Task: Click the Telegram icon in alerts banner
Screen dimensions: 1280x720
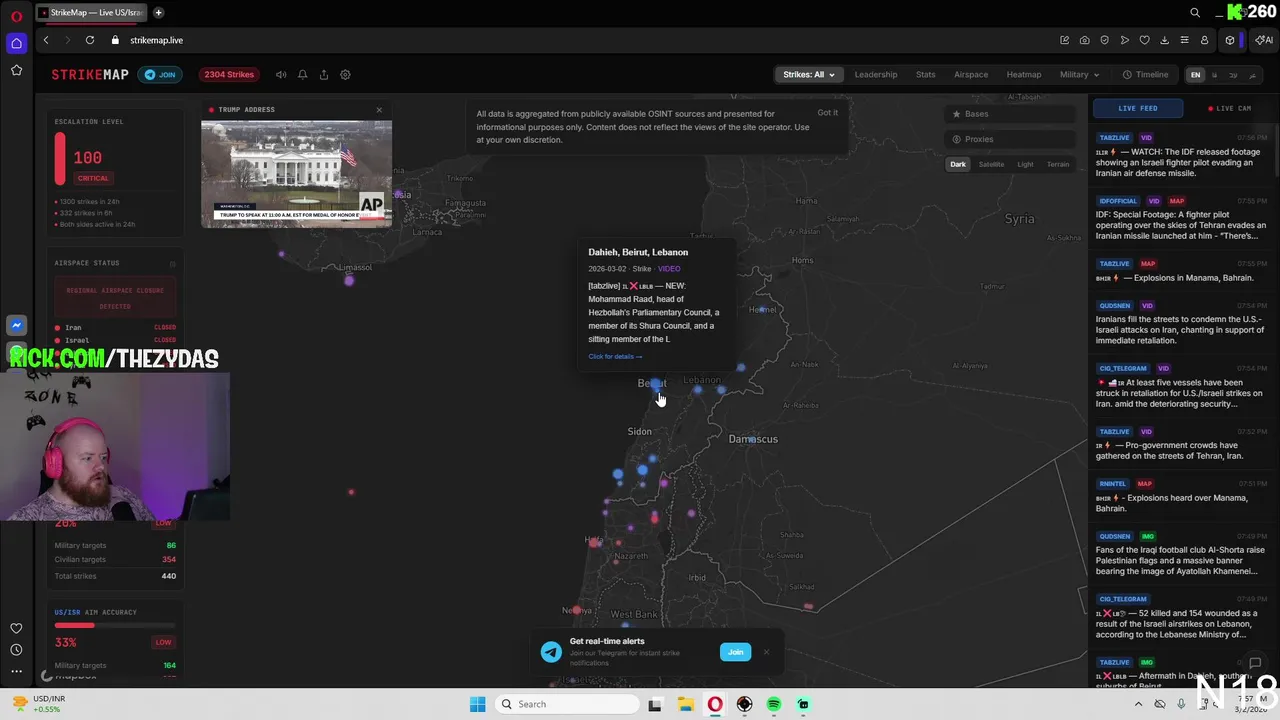Action: point(551,652)
